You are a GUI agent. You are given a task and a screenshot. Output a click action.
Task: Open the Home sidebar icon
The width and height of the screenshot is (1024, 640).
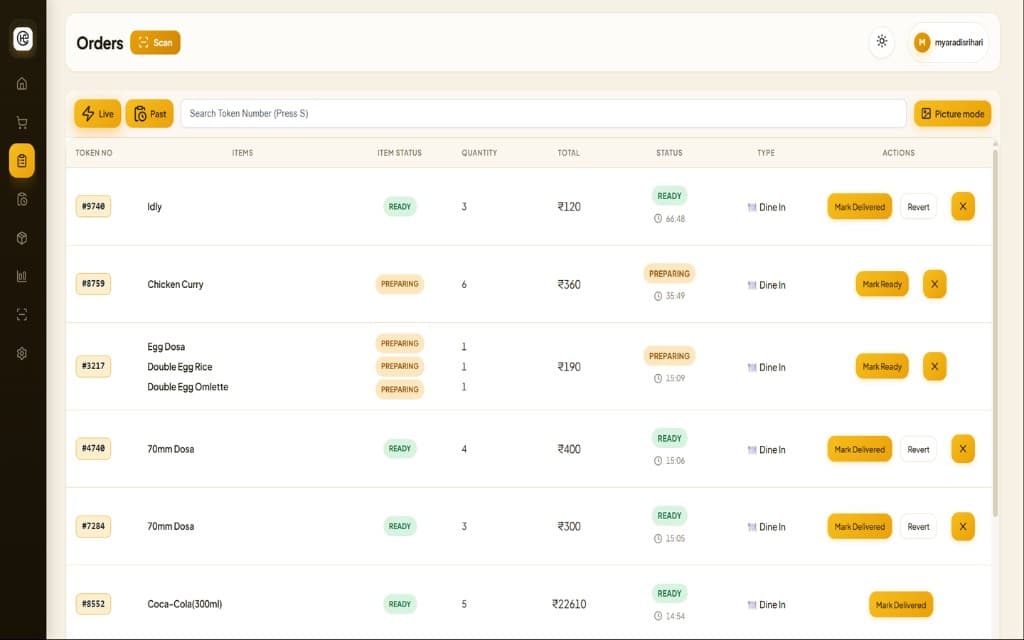tap(22, 84)
